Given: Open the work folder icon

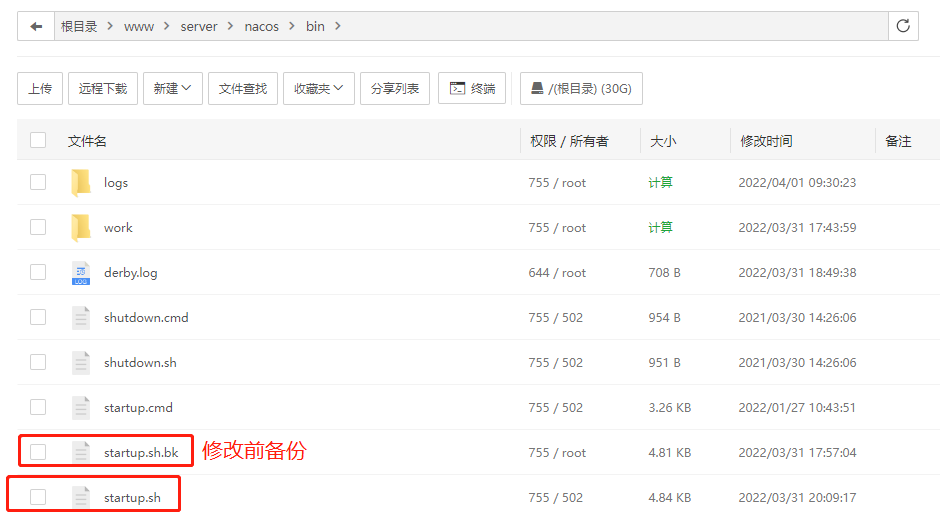Looking at the screenshot, I should click(x=81, y=228).
